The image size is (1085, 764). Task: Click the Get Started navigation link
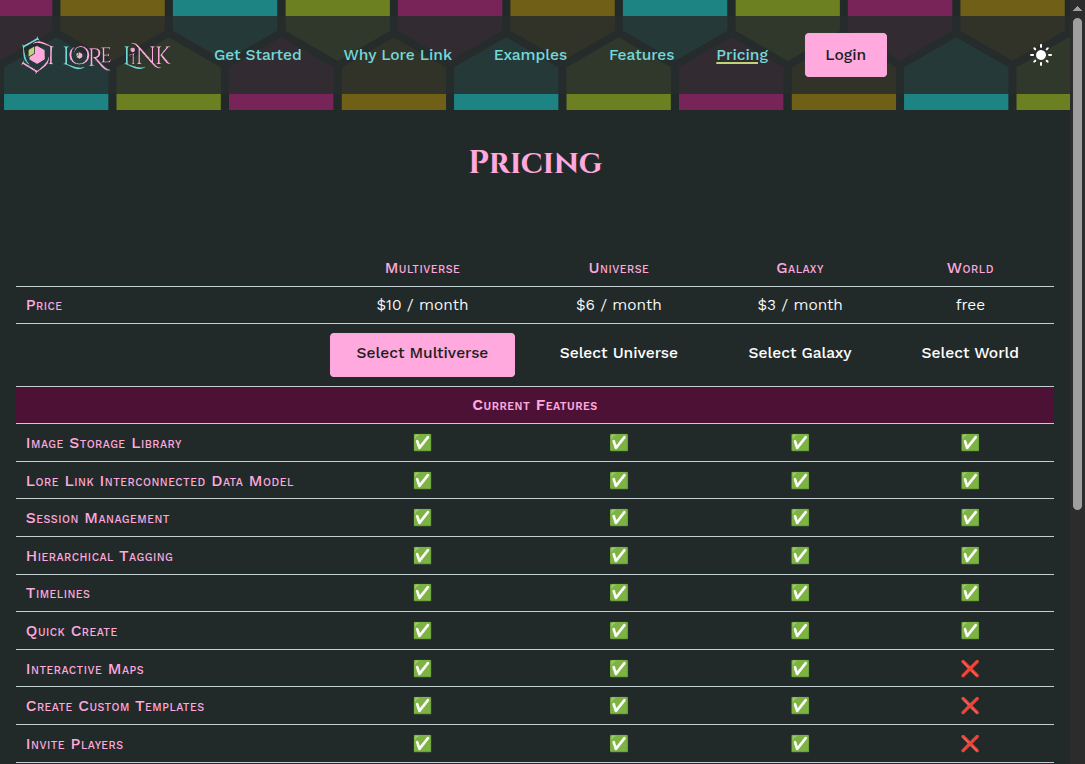pyautogui.click(x=257, y=55)
